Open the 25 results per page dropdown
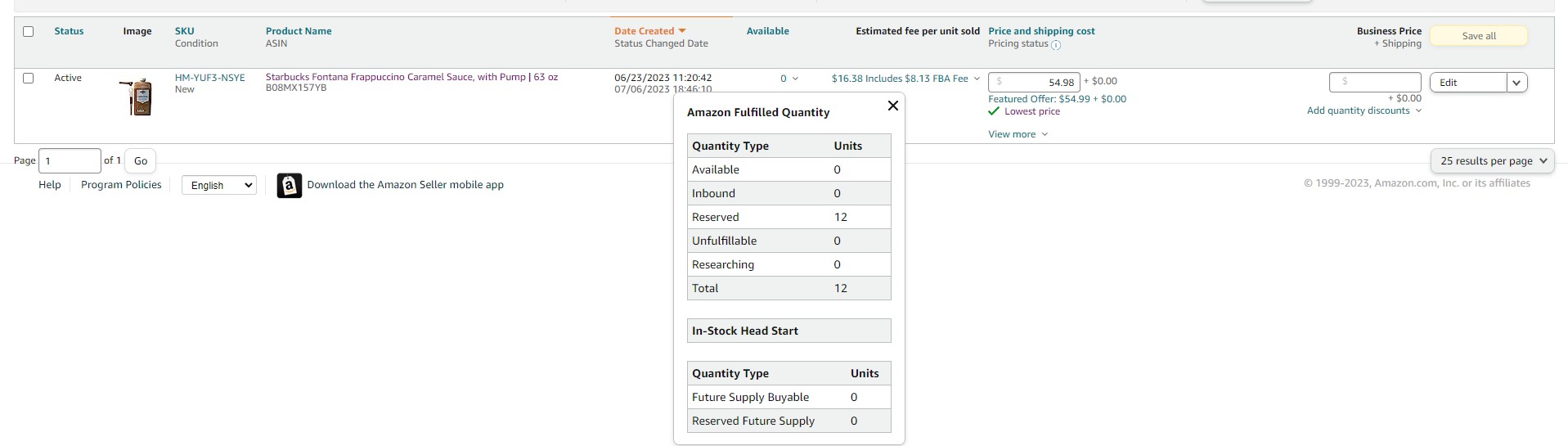The height and width of the screenshot is (446, 1568). 1493,161
